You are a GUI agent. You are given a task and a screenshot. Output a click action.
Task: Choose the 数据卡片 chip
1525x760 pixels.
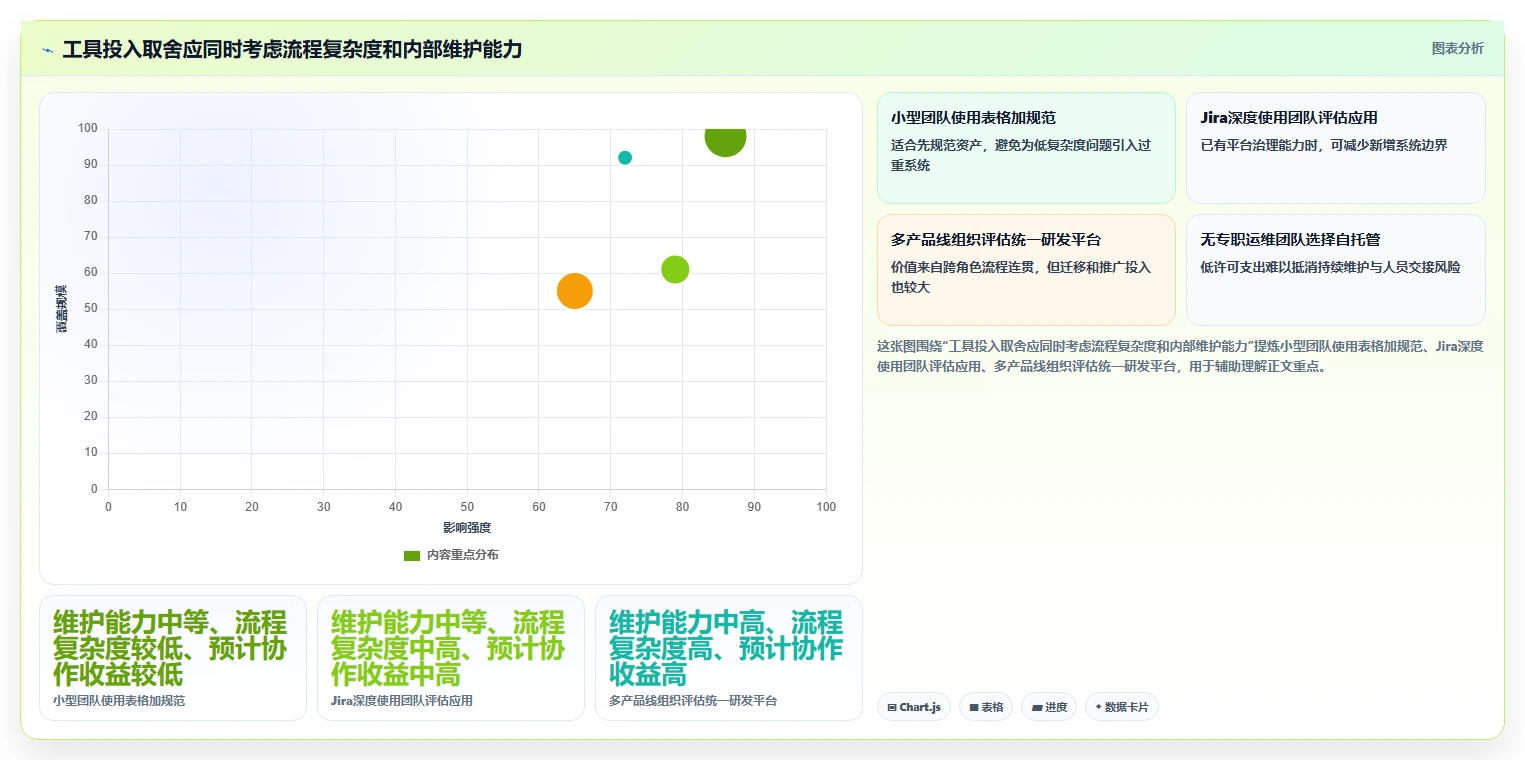pyautogui.click(x=1122, y=707)
